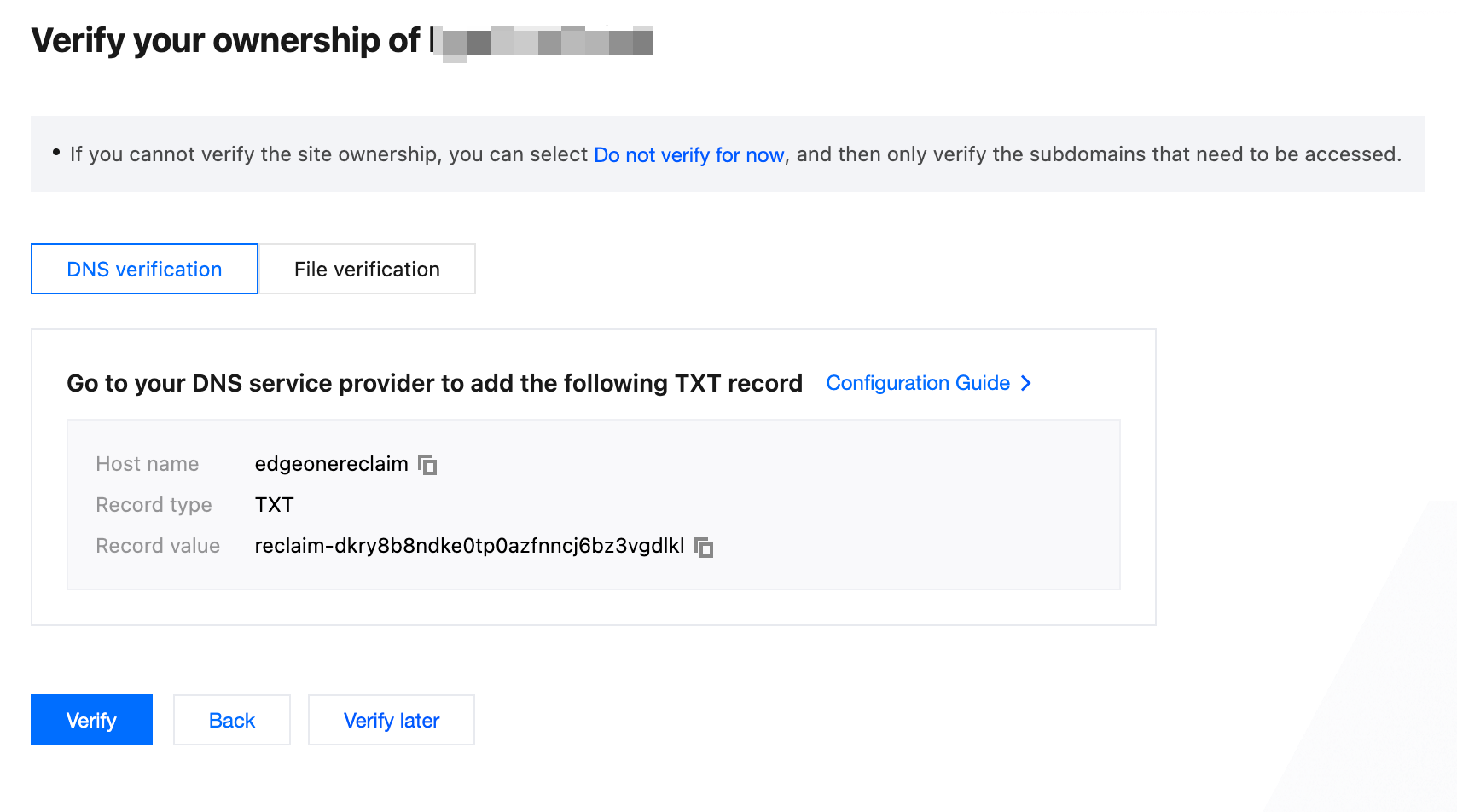
Task: Click the reclaim- record value string
Action: pos(469,546)
